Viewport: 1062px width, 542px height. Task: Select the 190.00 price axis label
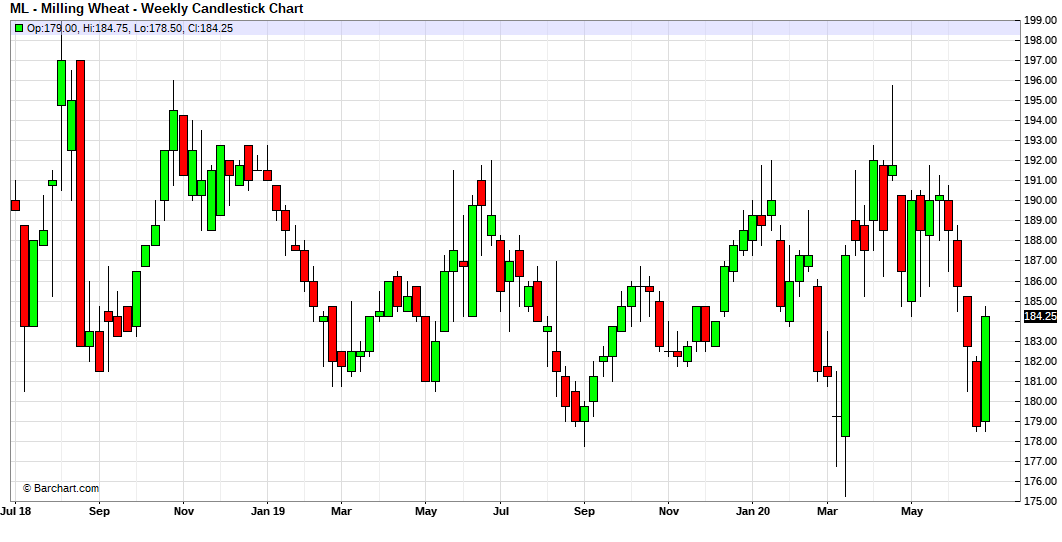pos(1038,200)
